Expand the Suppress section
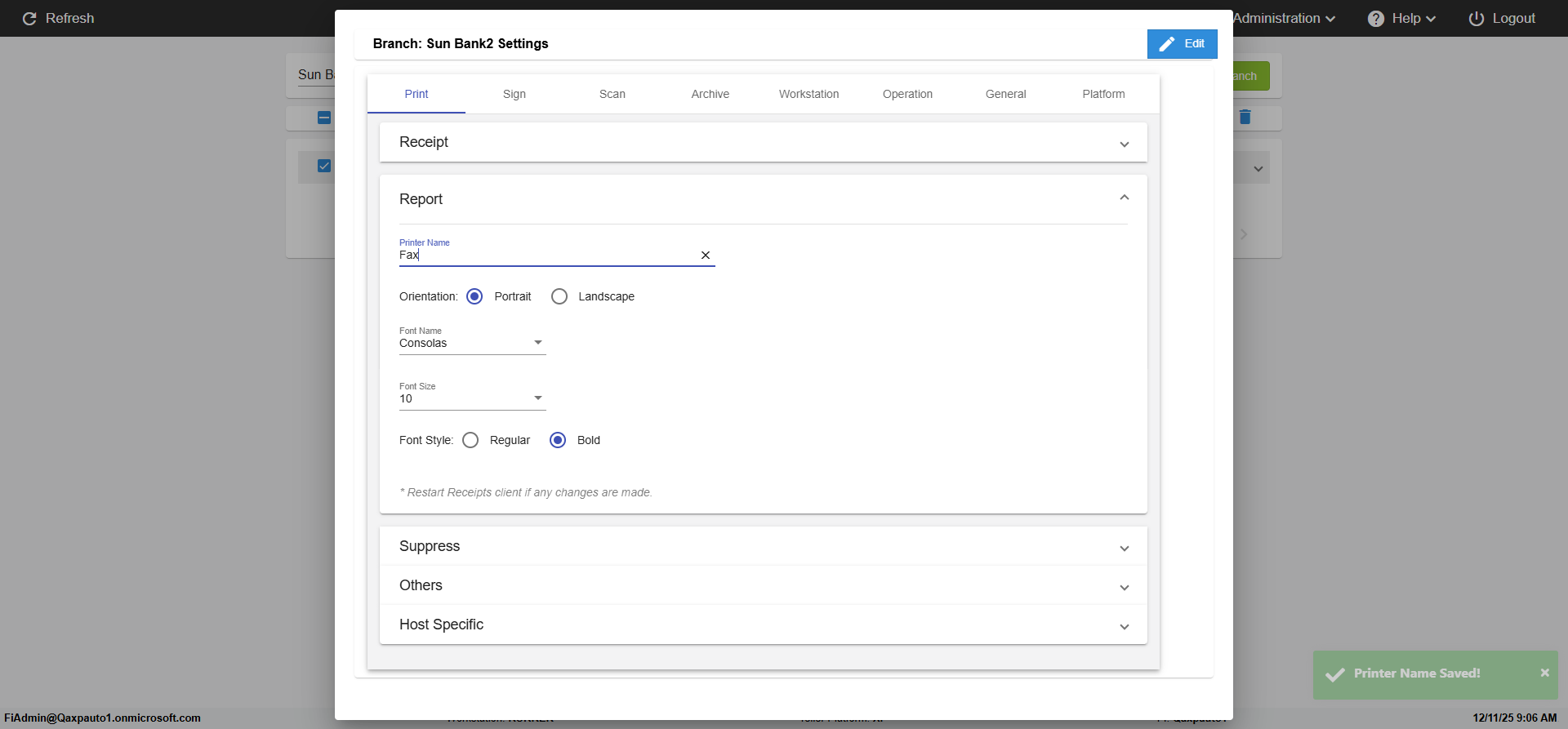Viewport: 1568px width, 729px height. click(763, 547)
